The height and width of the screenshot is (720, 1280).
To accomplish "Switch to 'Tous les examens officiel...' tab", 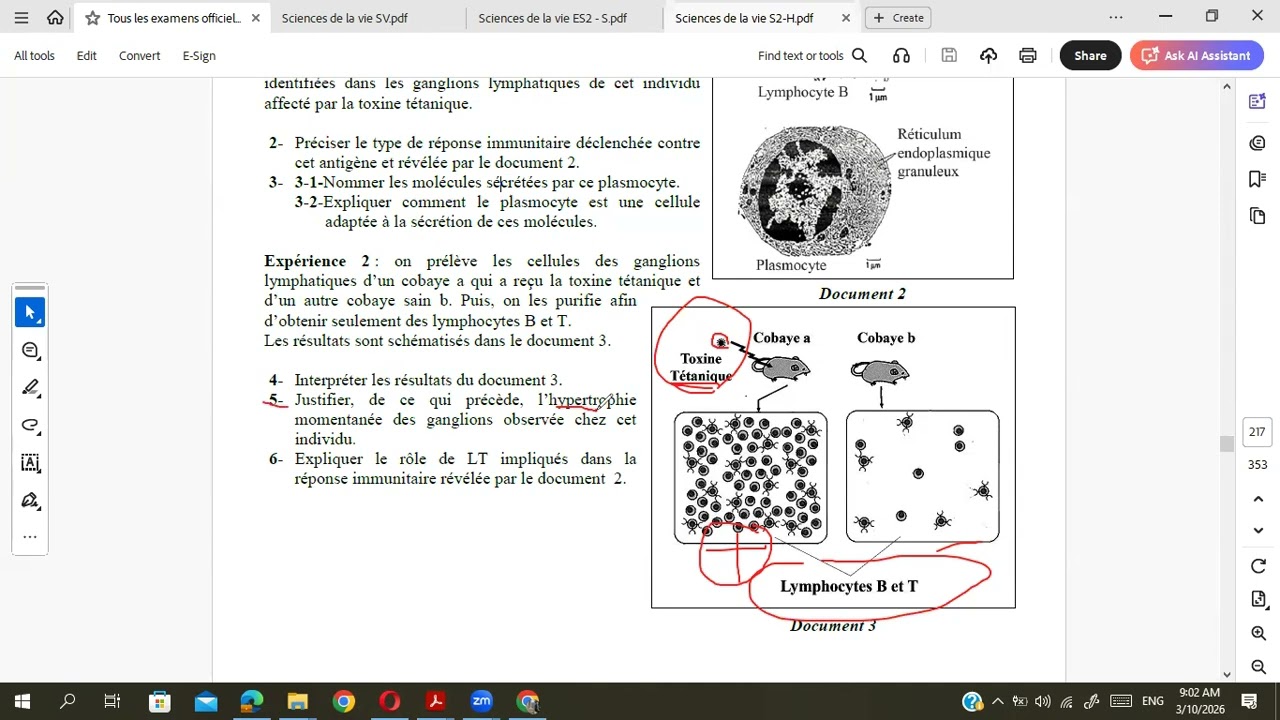I will (x=173, y=18).
